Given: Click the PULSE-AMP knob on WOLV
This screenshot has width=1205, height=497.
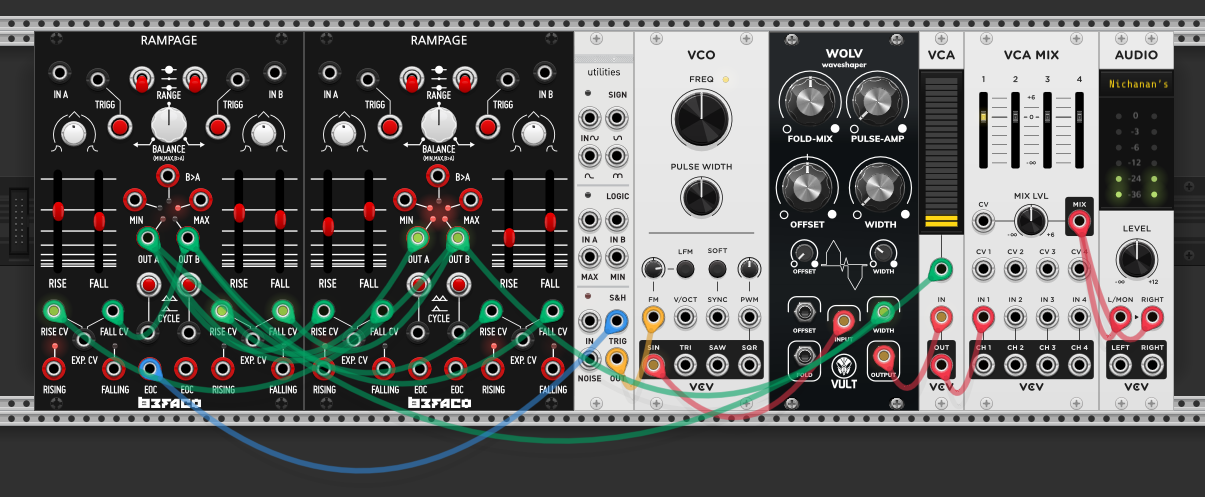Looking at the screenshot, I should point(877,101).
